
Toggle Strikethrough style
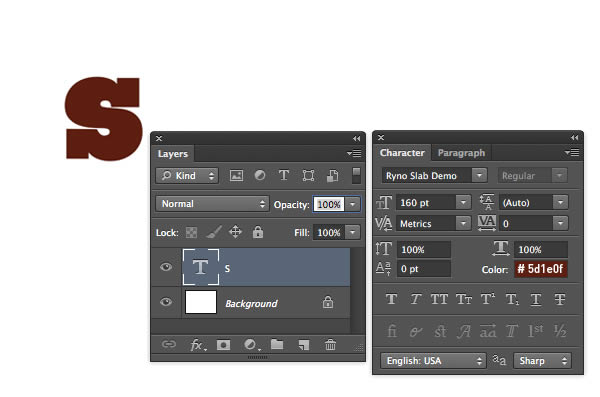560,299
